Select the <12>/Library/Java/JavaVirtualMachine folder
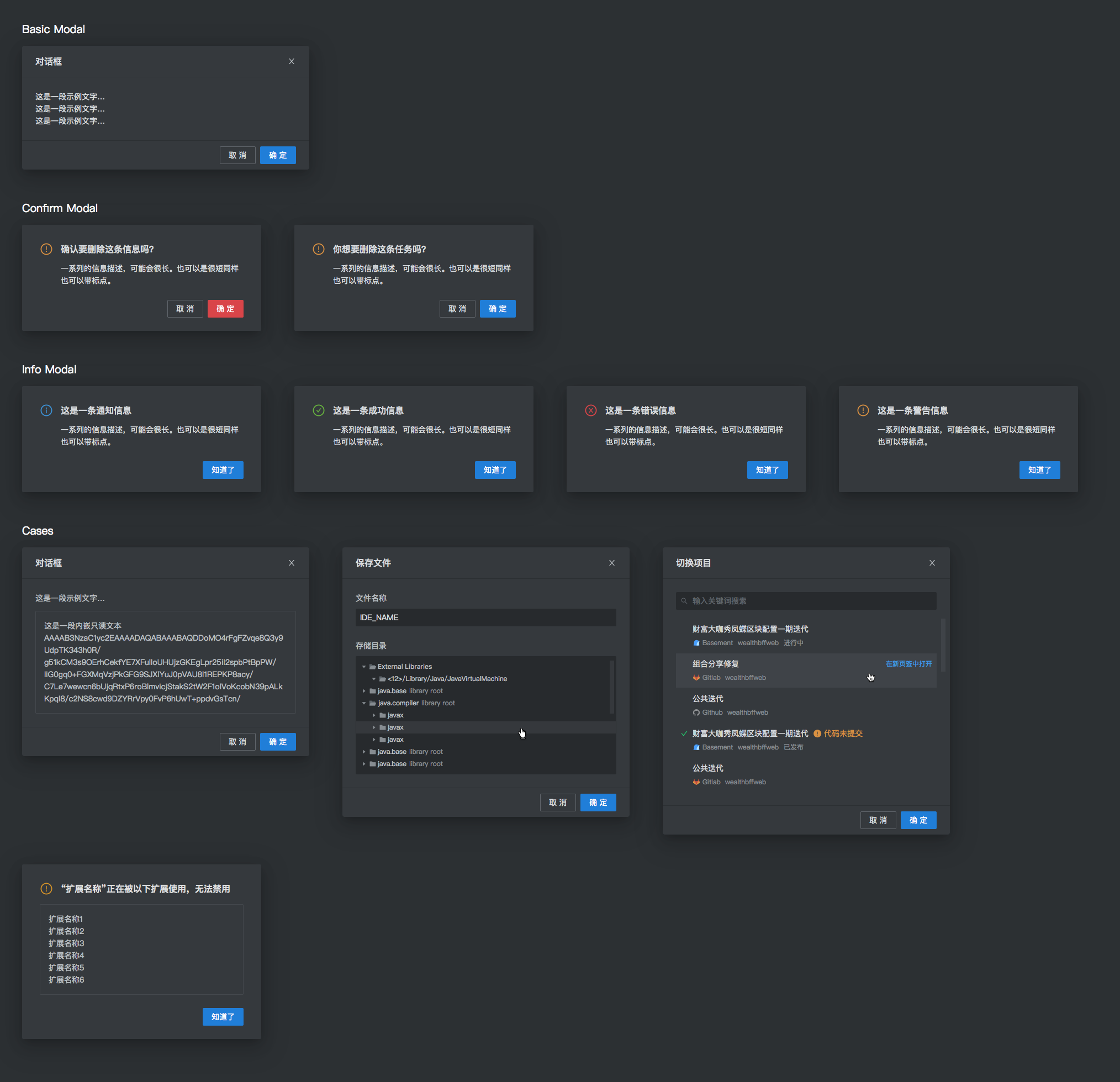The width and height of the screenshot is (1120, 1082). pyautogui.click(x=447, y=678)
